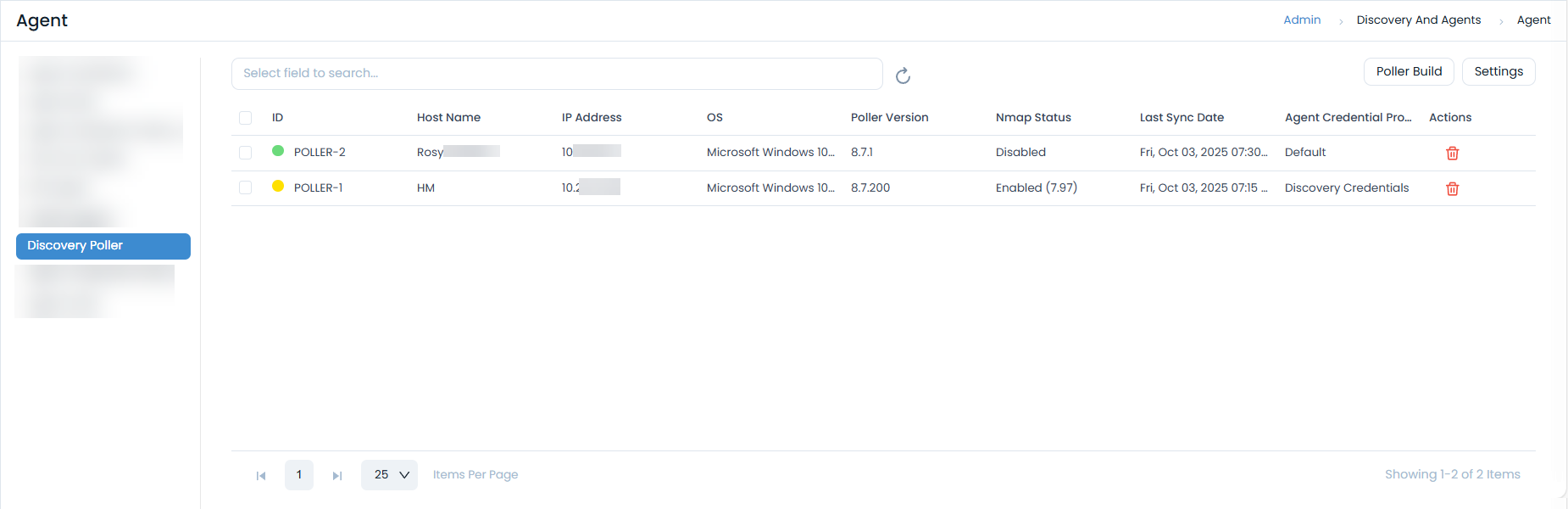
Task: Click the green status dot for POLLER-2
Action: coord(278,151)
